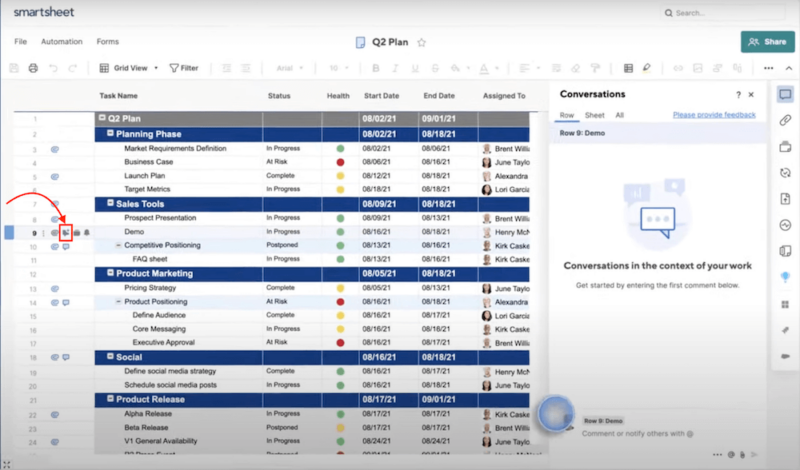This screenshot has height=470, width=800.
Task: Follow the Please provide feedback link
Action: tap(714, 115)
